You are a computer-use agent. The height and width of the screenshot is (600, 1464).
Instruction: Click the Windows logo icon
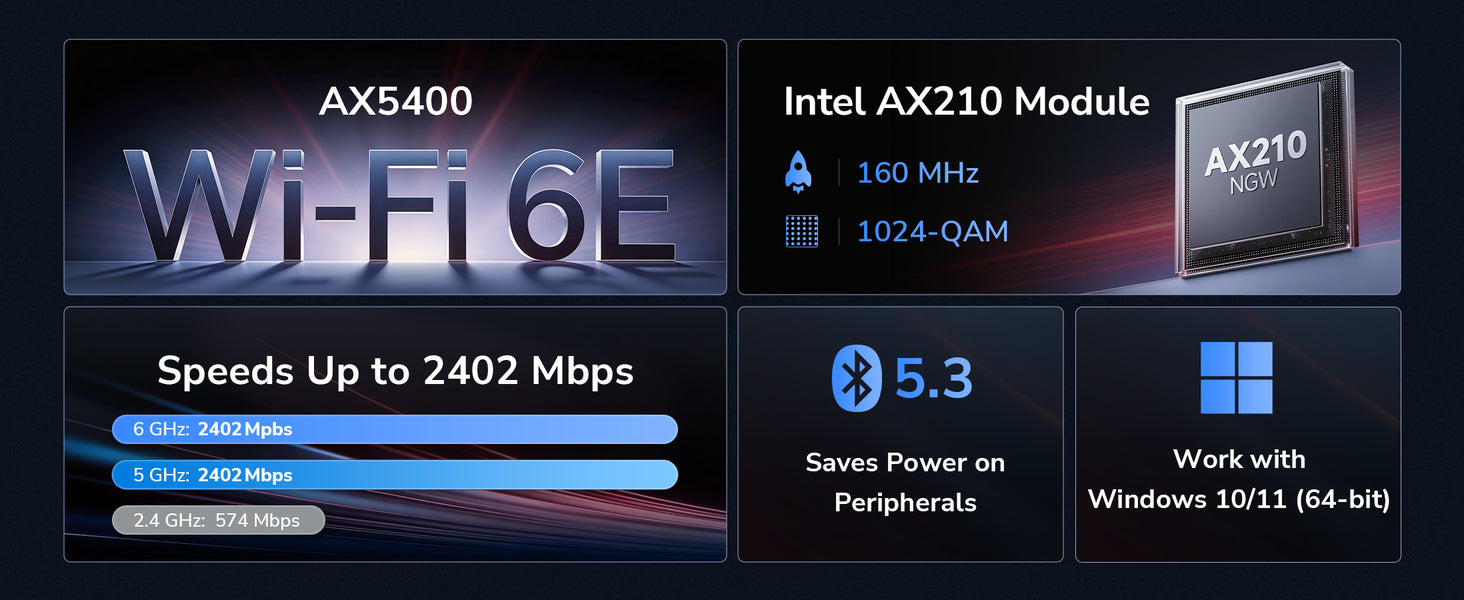click(1236, 378)
